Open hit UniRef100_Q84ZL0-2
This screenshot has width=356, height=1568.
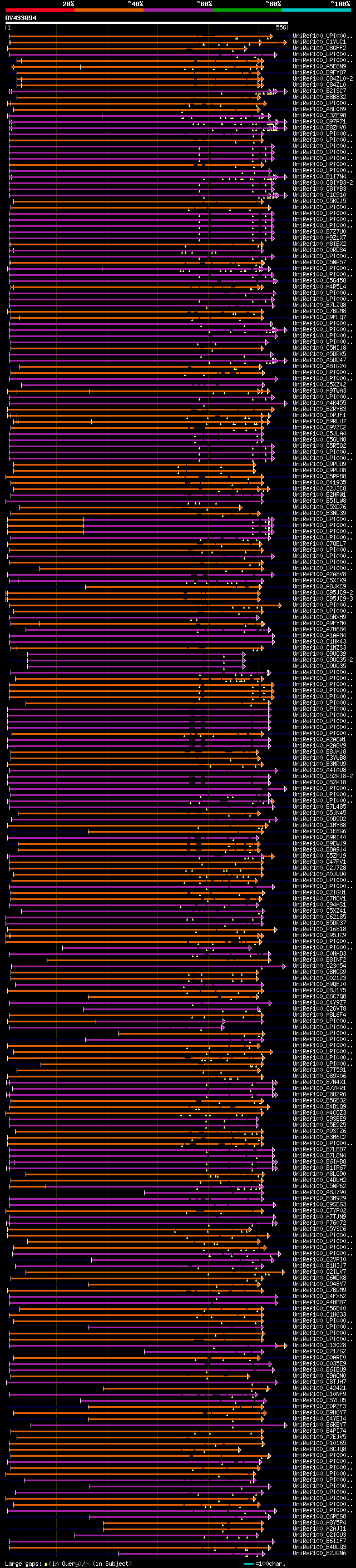click(x=323, y=78)
